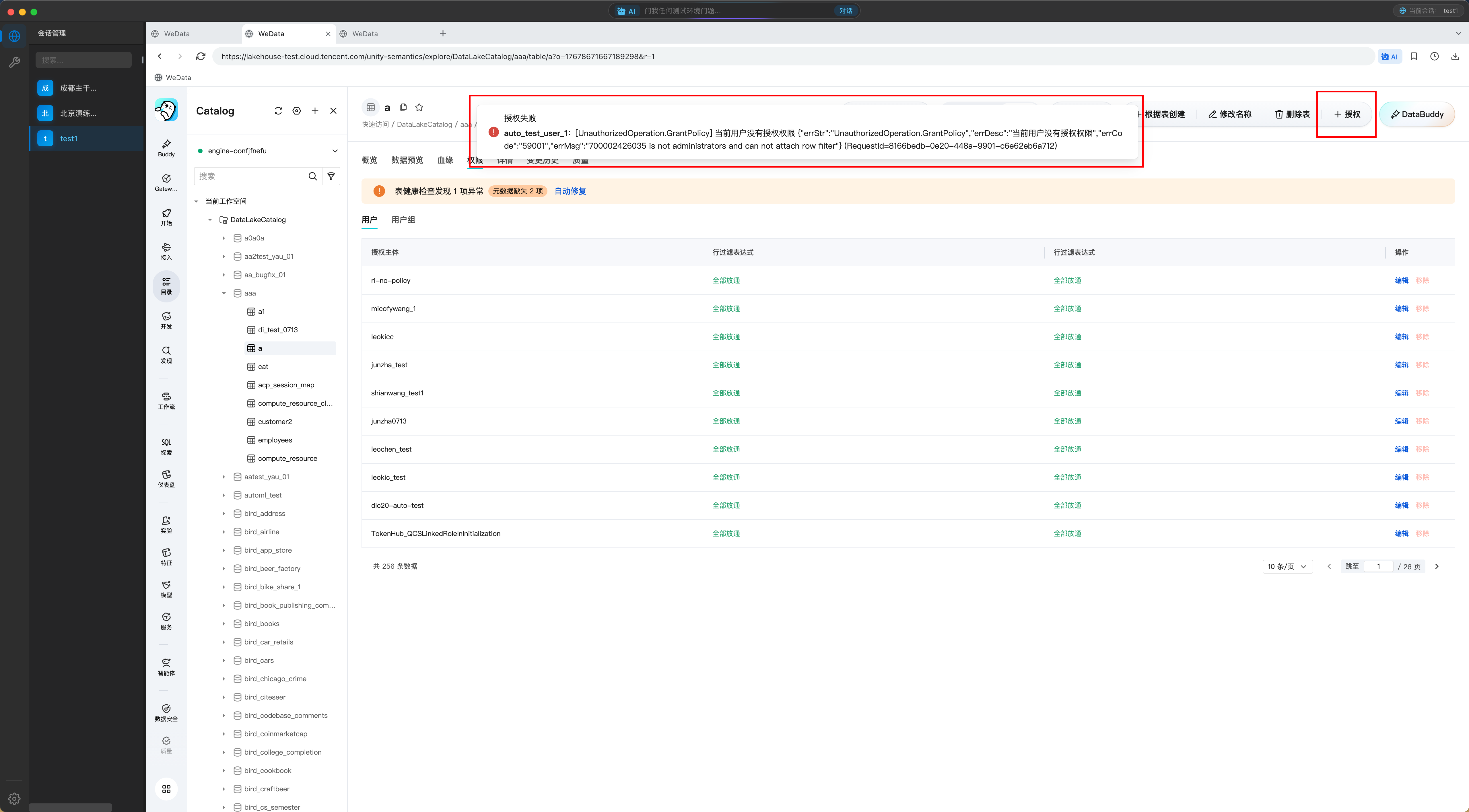Open the app grid at sidebar bottom
This screenshot has width=1469, height=812.
tap(166, 789)
